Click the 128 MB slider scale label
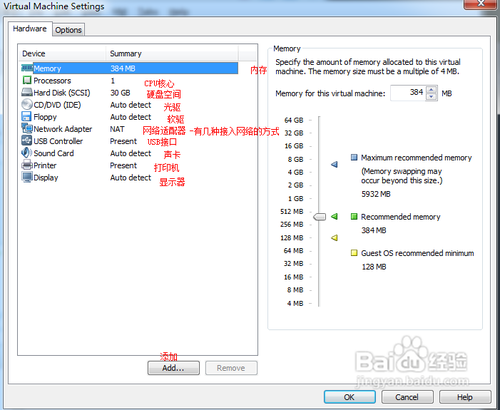This screenshot has height=410, width=500. (292, 238)
